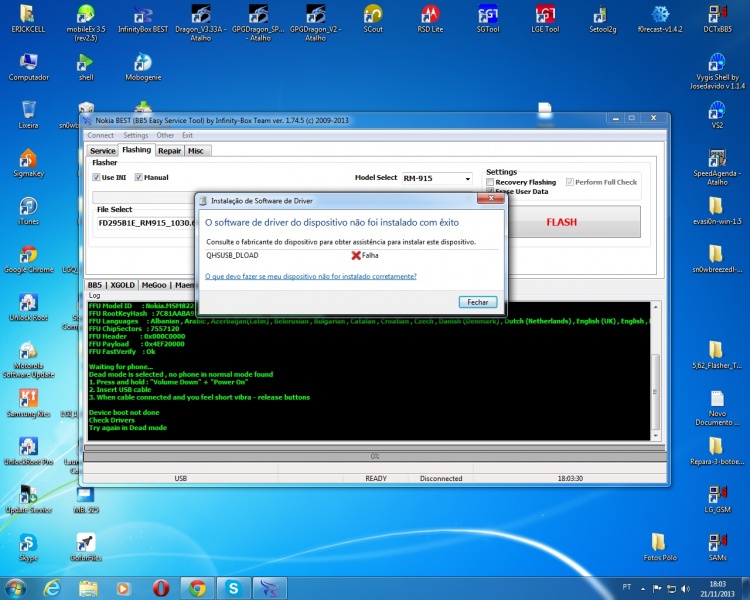
Task: Launch Dragon_V3.33A shortcut
Action: pos(200,22)
